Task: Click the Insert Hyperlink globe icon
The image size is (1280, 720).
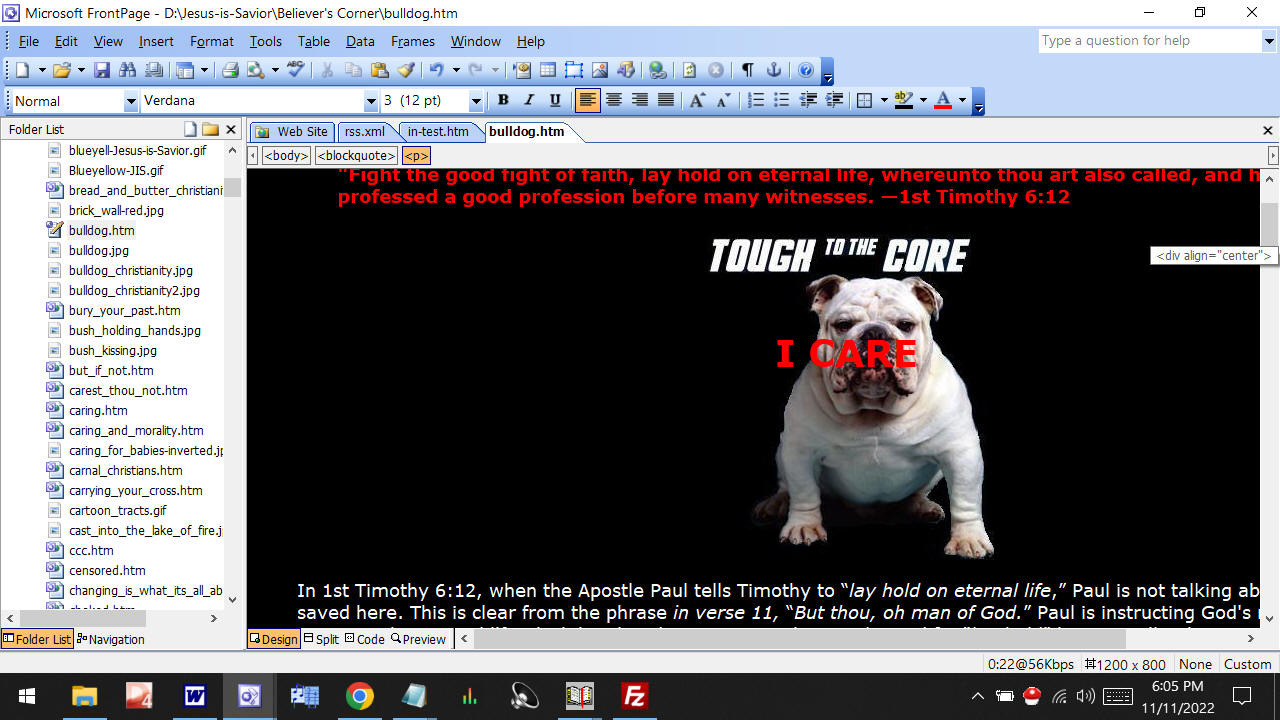Action: click(x=657, y=70)
